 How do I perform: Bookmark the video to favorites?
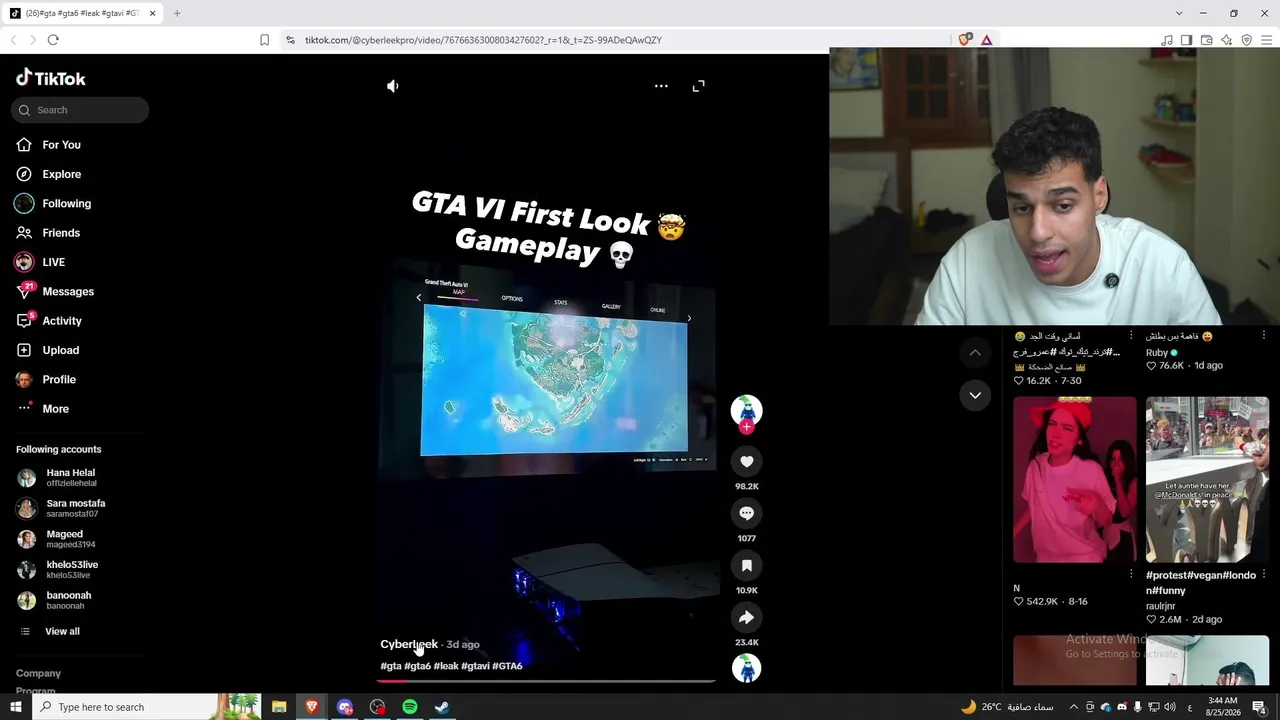click(746, 565)
